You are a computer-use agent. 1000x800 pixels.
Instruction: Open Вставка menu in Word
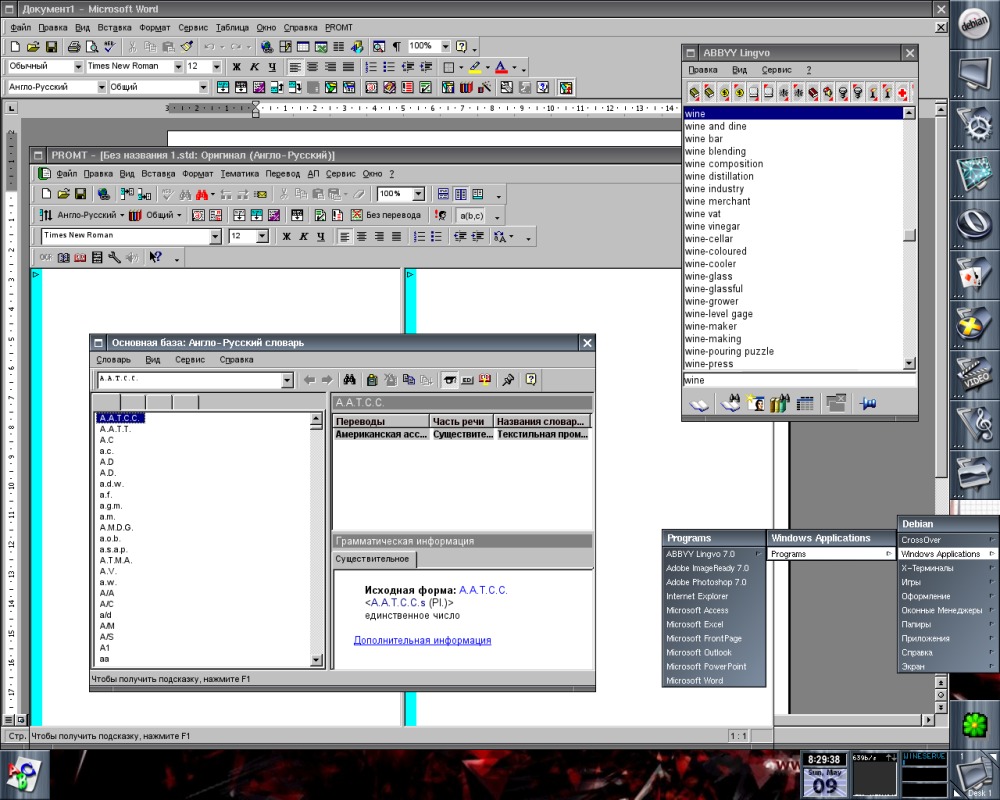pos(114,27)
